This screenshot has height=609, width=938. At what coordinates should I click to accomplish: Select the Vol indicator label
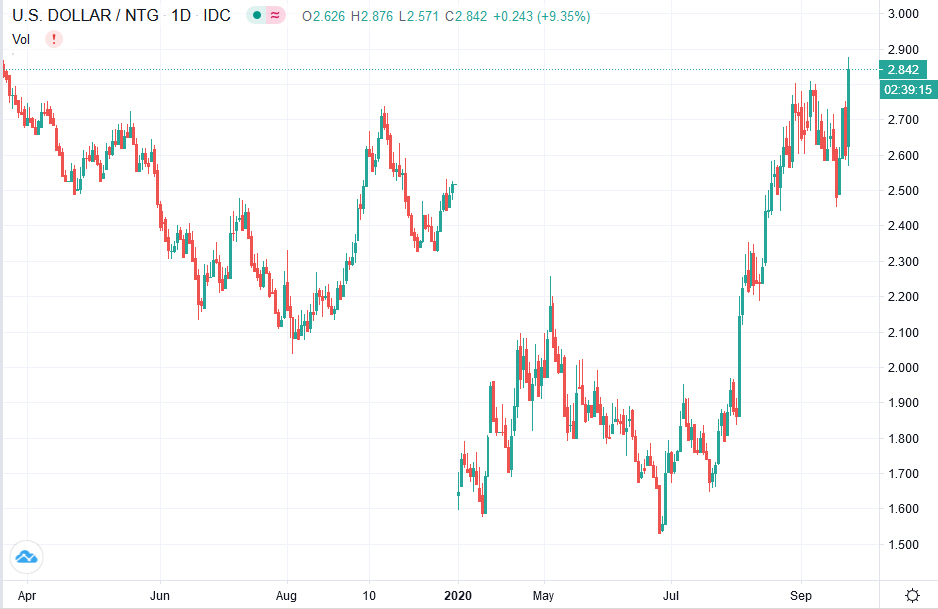(x=21, y=39)
